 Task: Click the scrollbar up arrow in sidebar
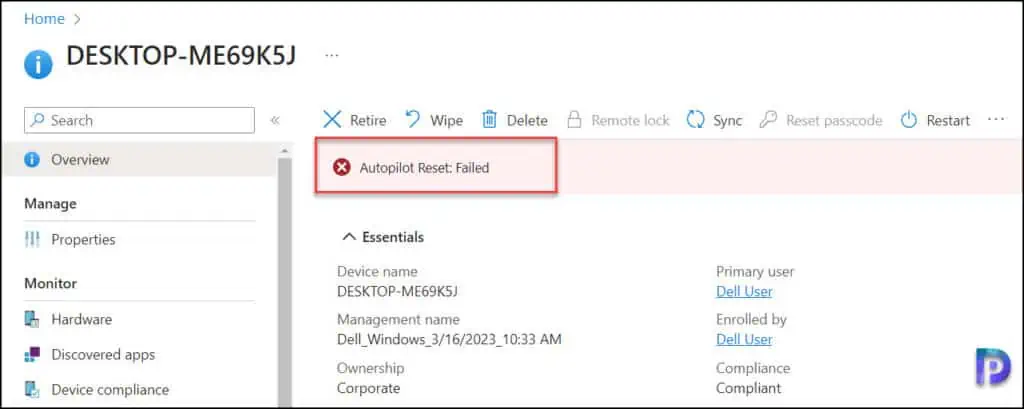pos(284,151)
